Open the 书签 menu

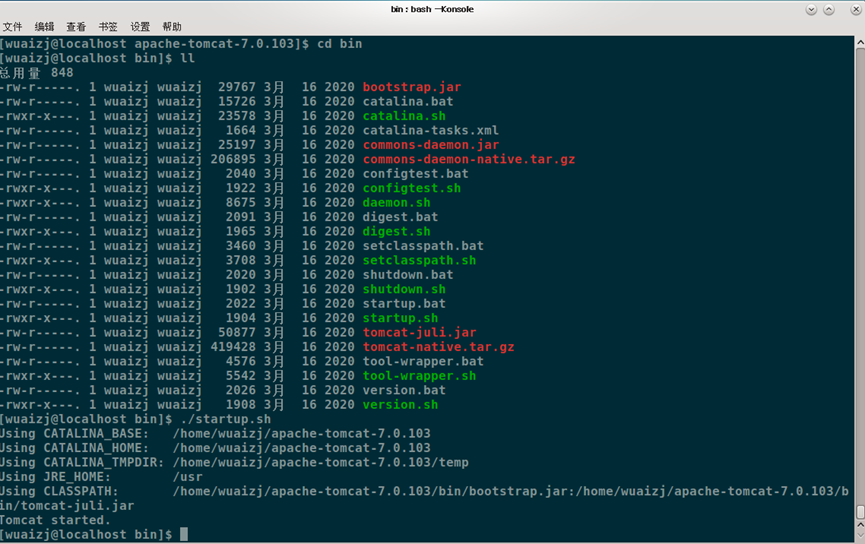click(108, 26)
